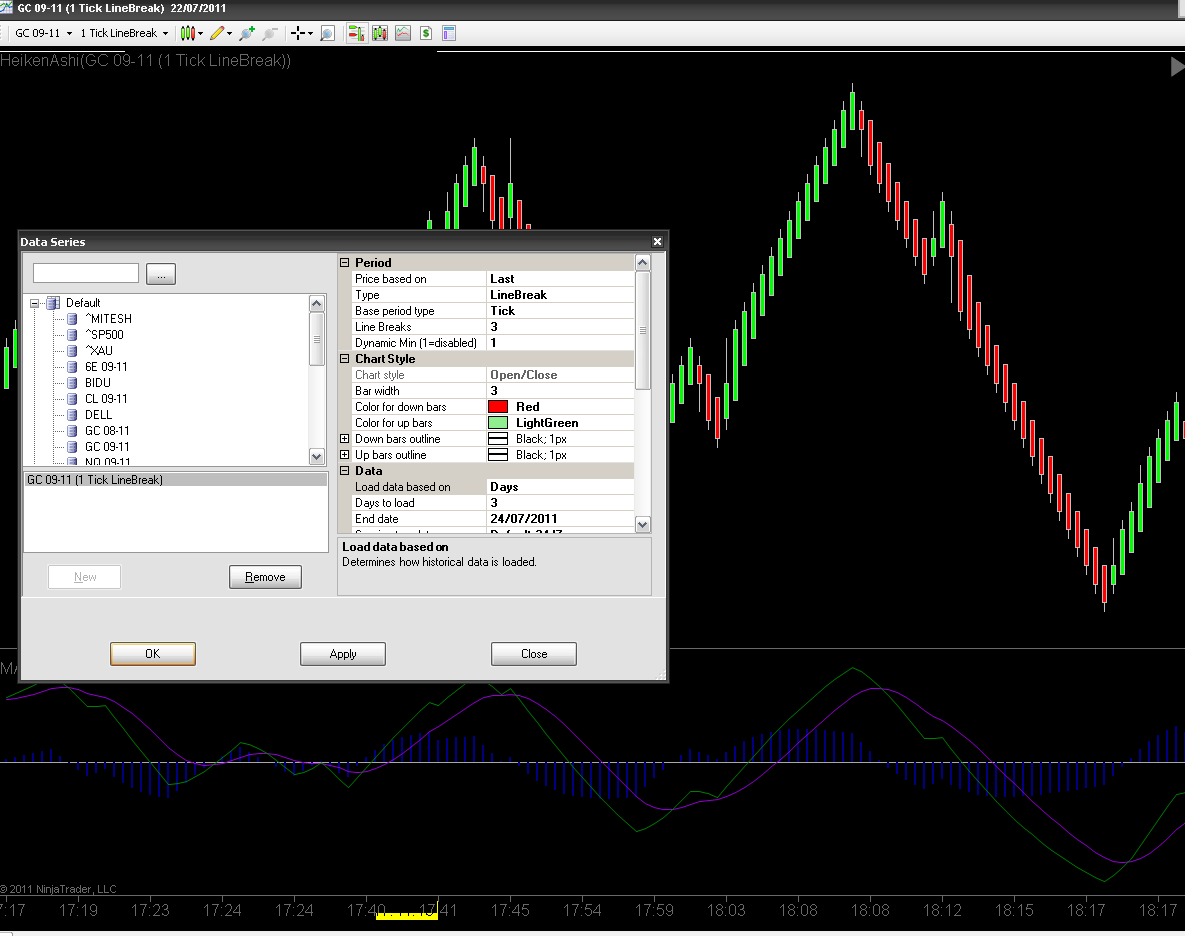Image resolution: width=1185 pixels, height=936 pixels.
Task: Close the Data Series dialog with X
Action: tap(657, 242)
